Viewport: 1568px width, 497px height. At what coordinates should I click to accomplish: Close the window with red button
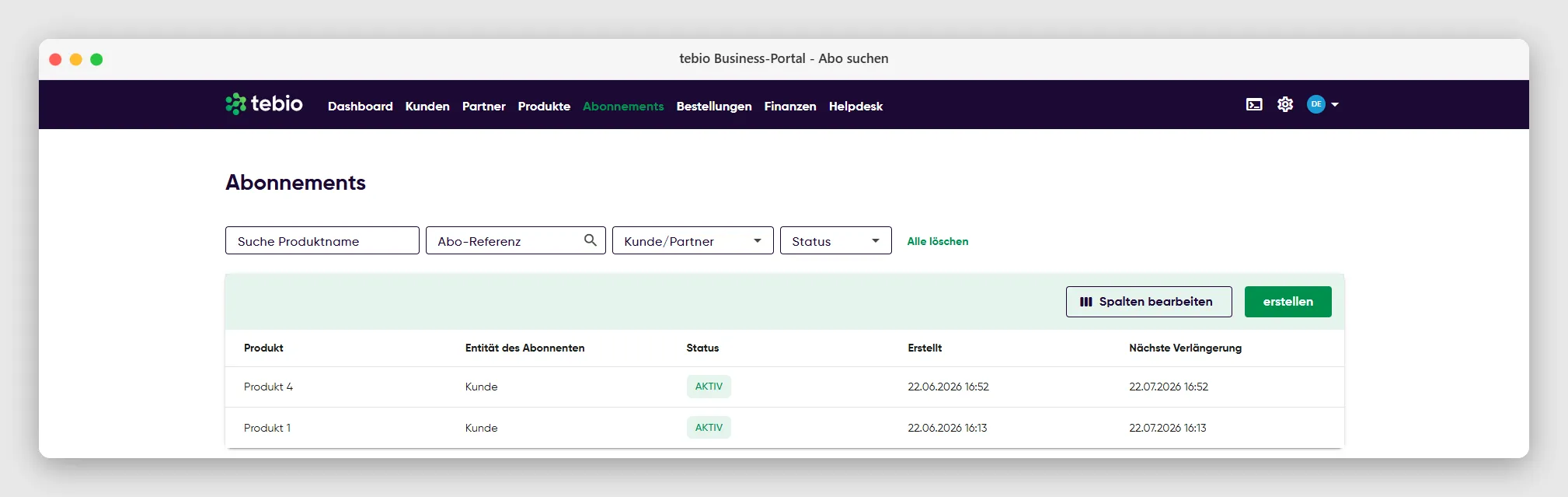(55, 59)
